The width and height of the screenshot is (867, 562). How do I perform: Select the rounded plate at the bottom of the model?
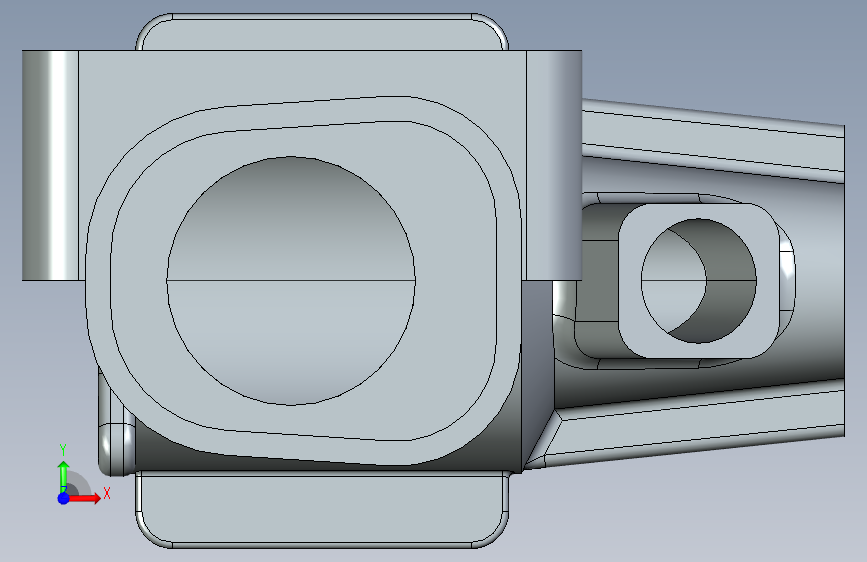click(322, 509)
